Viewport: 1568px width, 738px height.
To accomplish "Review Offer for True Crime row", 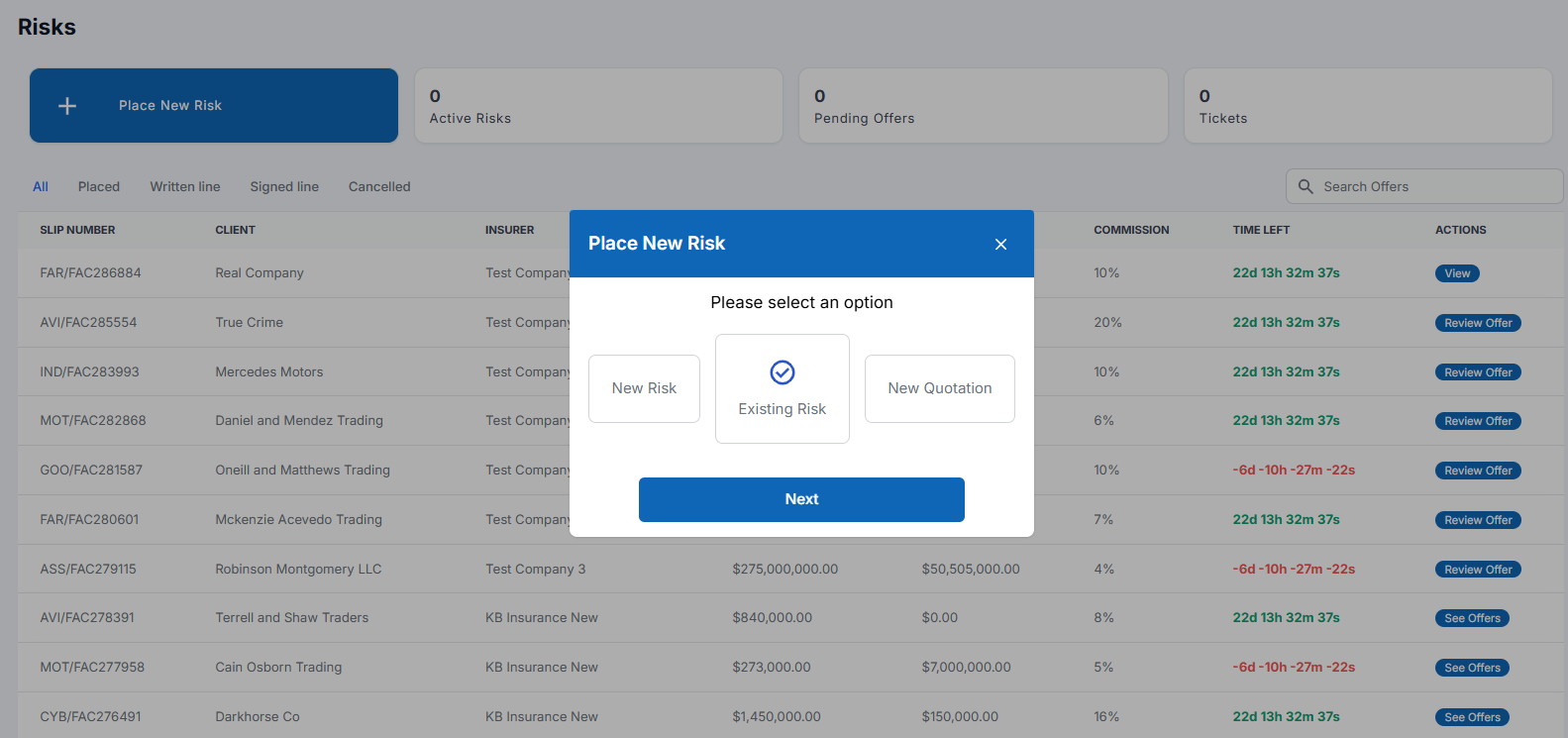I will tap(1478, 323).
